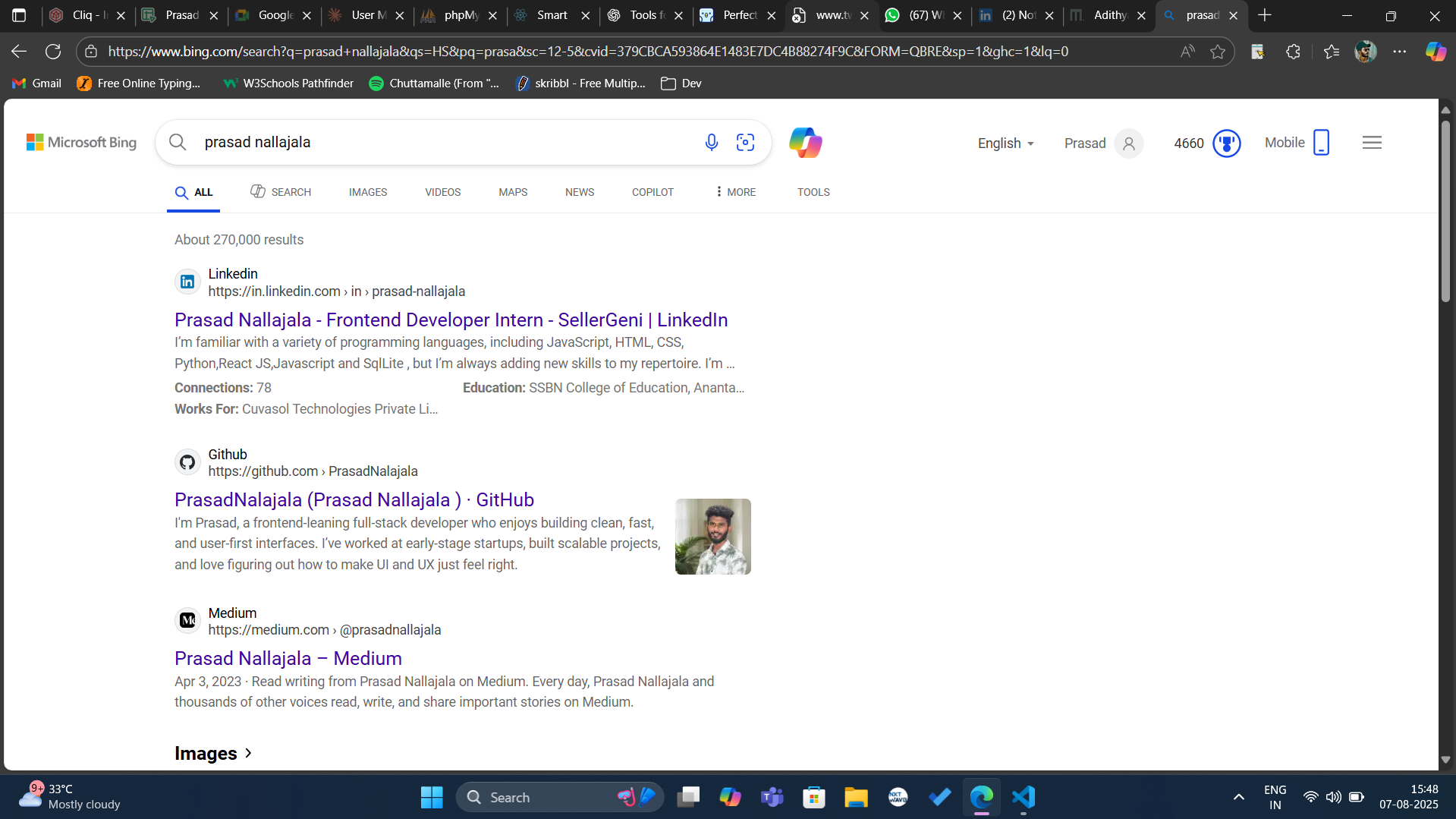Switch to the NEWS tab
Viewport: 1456px width, 819px height.
pyautogui.click(x=579, y=192)
